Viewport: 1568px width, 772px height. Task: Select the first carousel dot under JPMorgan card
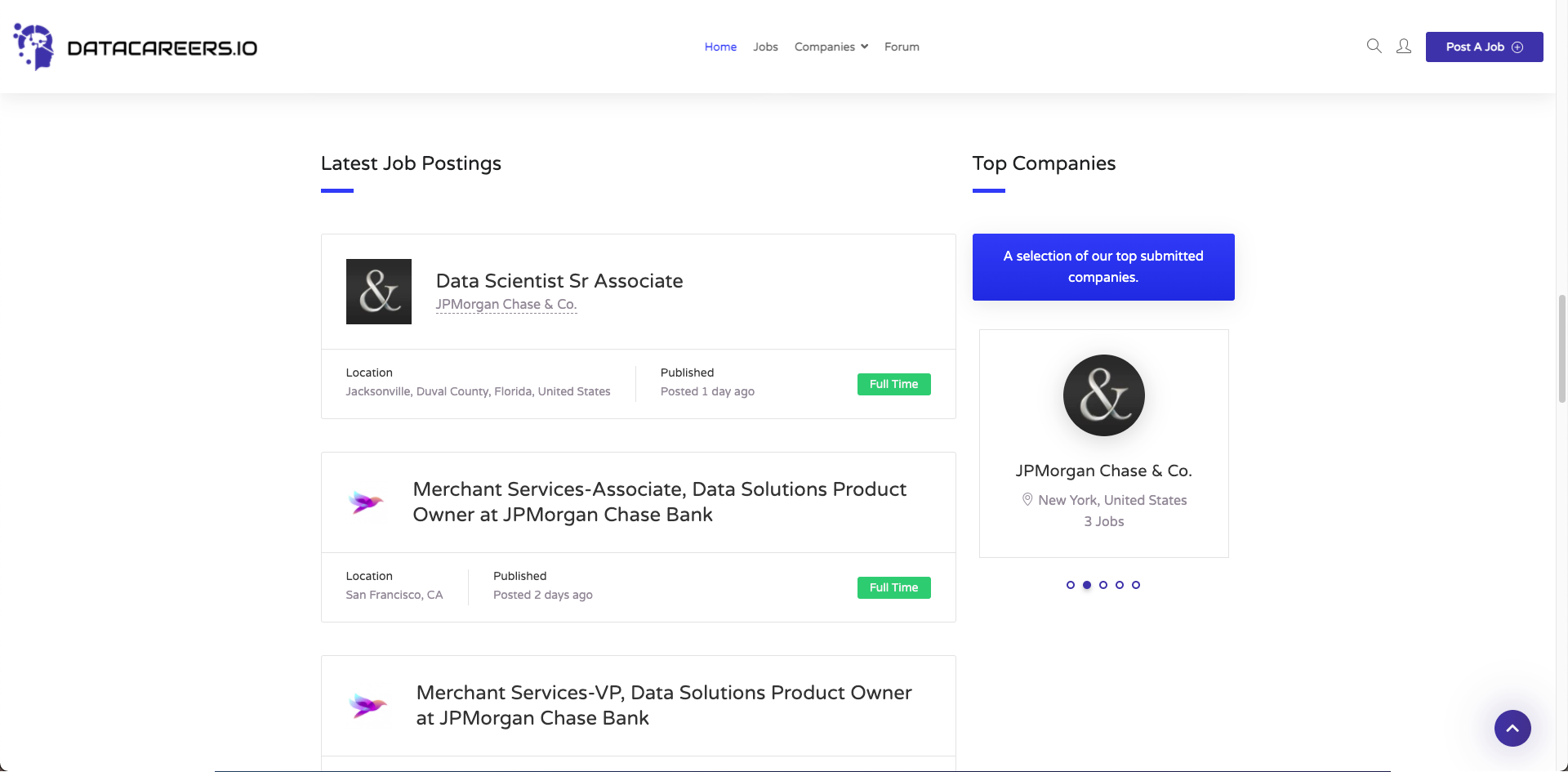1071,585
